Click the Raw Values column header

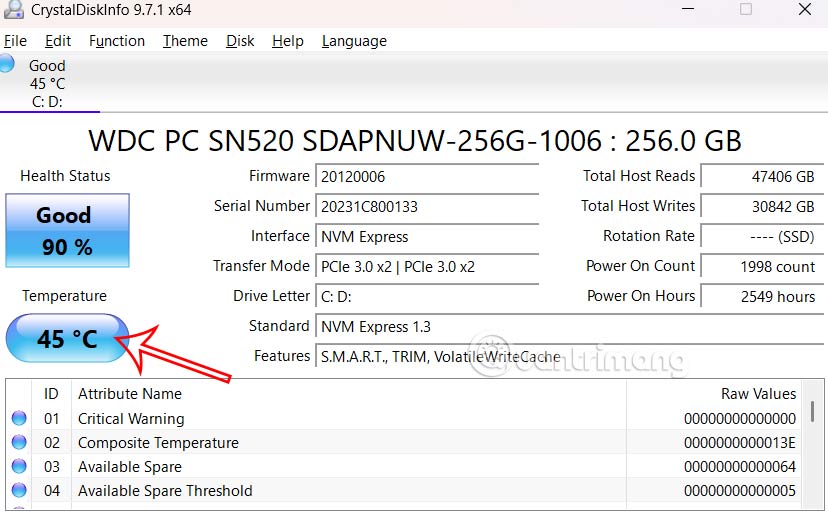(758, 394)
